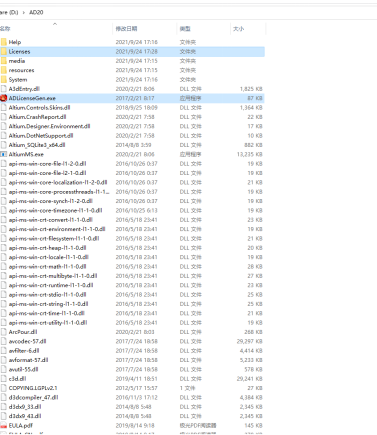Select api-ms-win-crt-multibyte-l1-1-0.dll file name

point(53,276)
